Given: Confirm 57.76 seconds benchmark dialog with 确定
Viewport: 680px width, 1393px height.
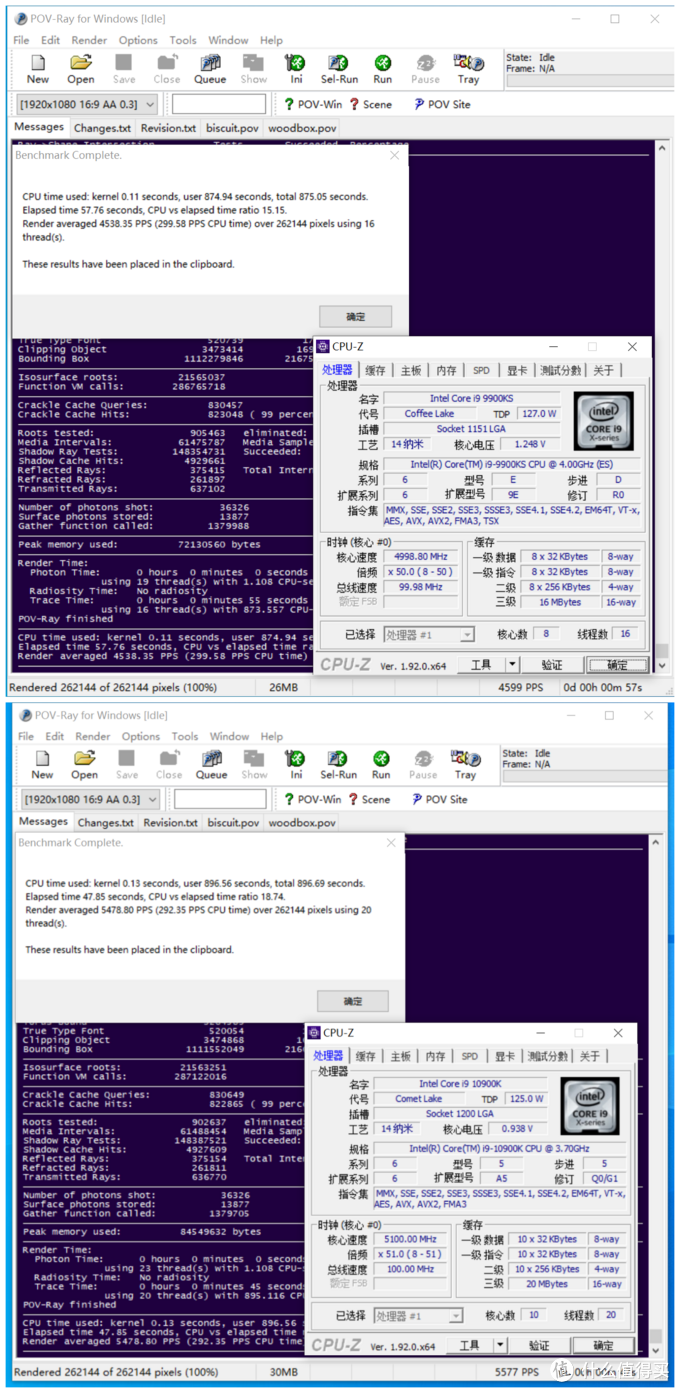Looking at the screenshot, I should (355, 316).
